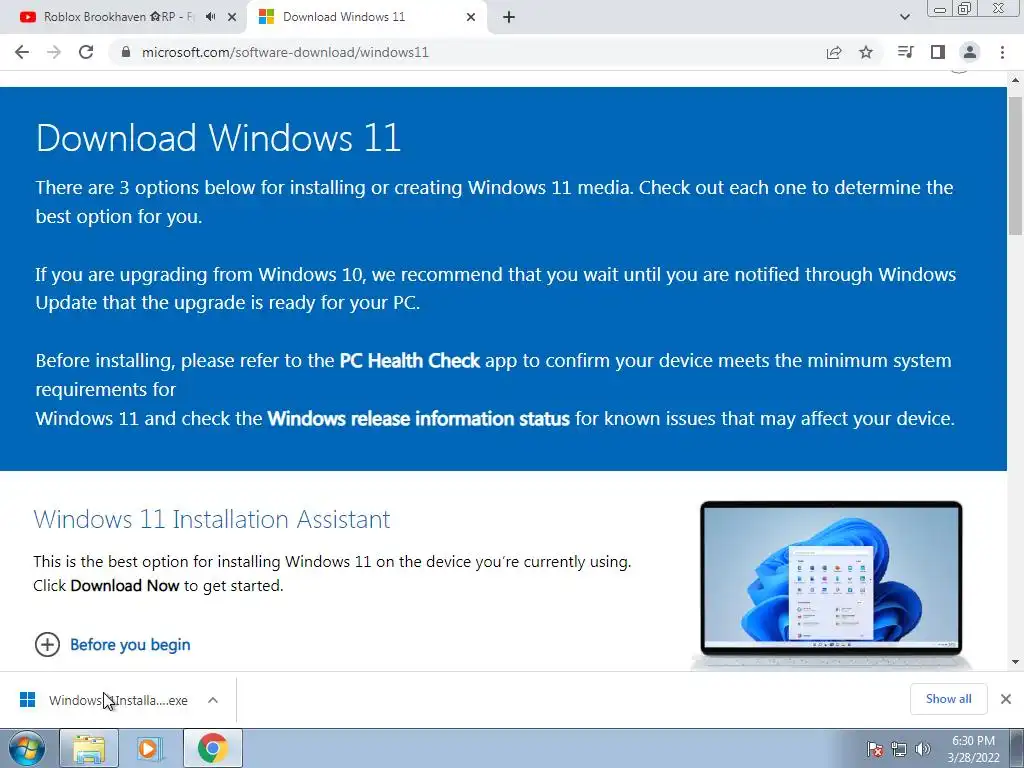
Task: Click the taskbar clock showing 6:30 PM
Action: click(x=973, y=749)
